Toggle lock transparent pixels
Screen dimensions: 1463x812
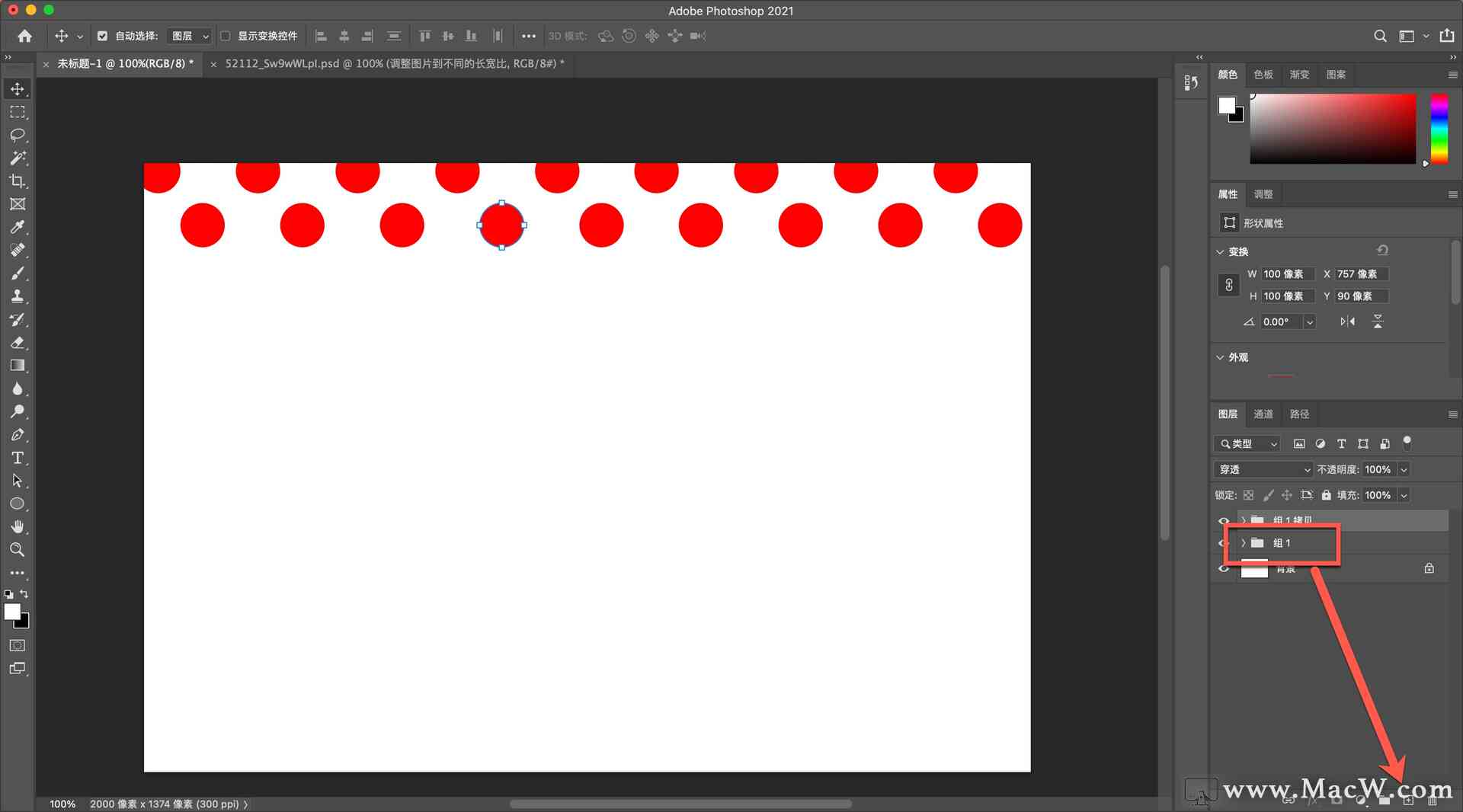pyautogui.click(x=1248, y=495)
